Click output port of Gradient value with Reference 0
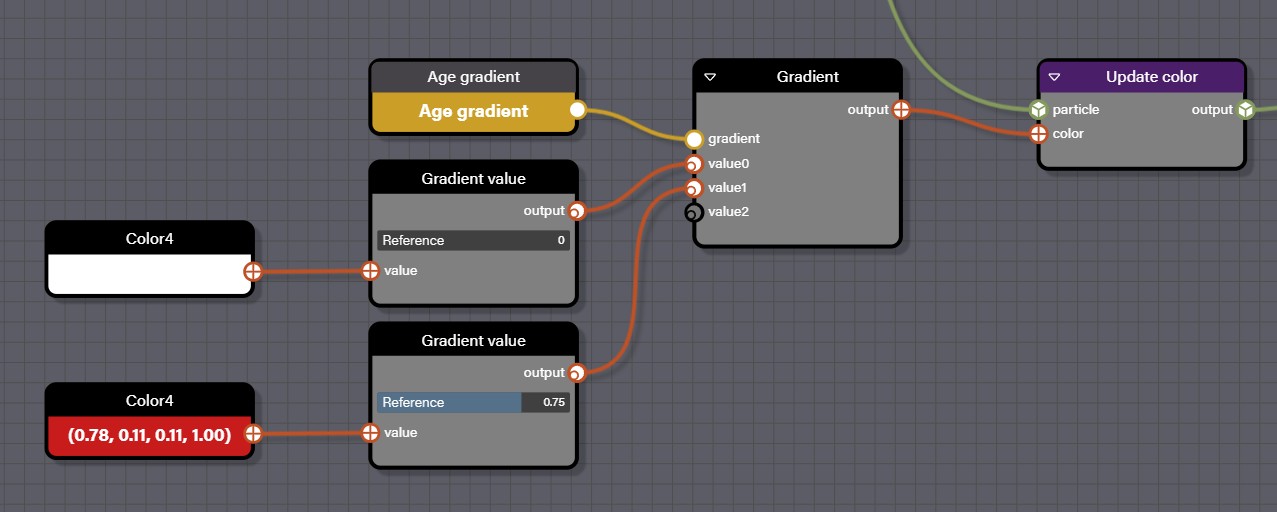 (x=576, y=211)
